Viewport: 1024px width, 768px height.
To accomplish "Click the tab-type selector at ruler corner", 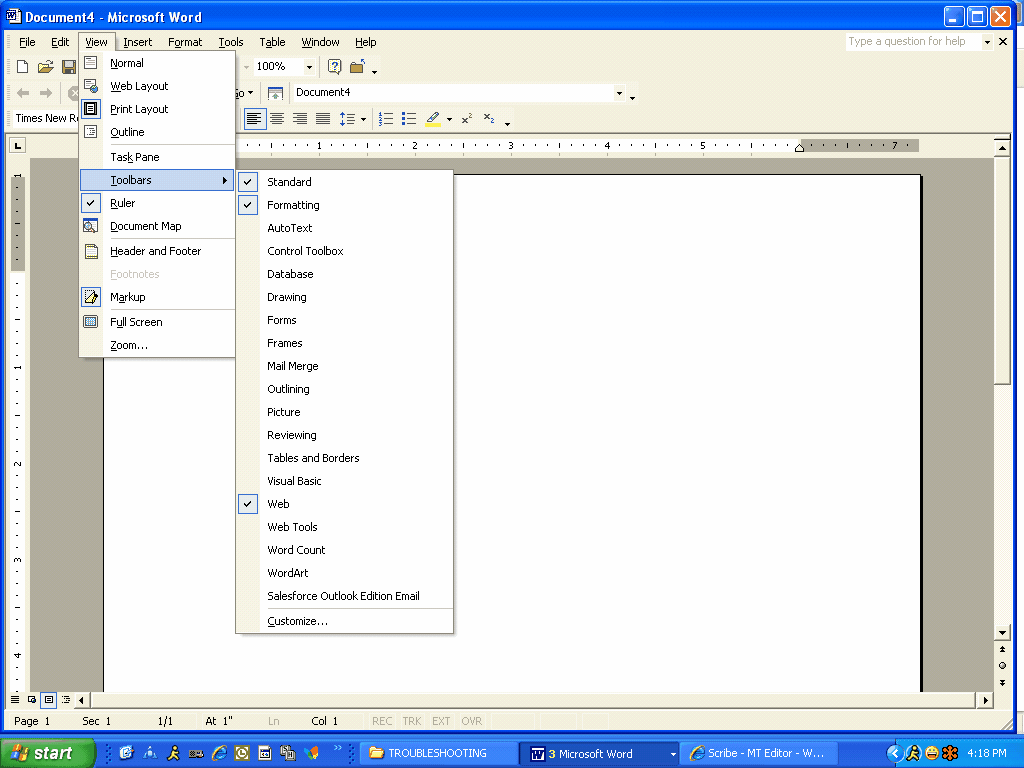I will pos(18,145).
